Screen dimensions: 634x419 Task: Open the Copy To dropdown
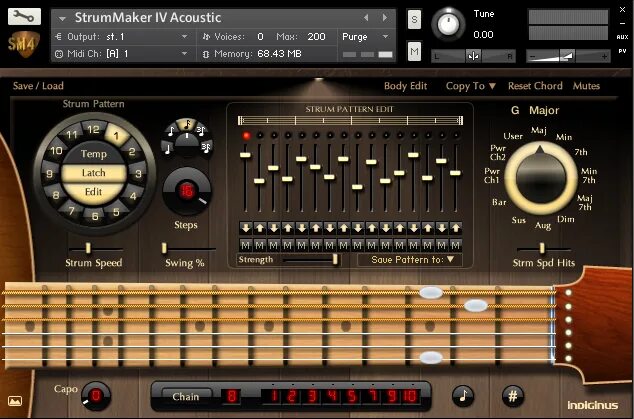click(471, 86)
